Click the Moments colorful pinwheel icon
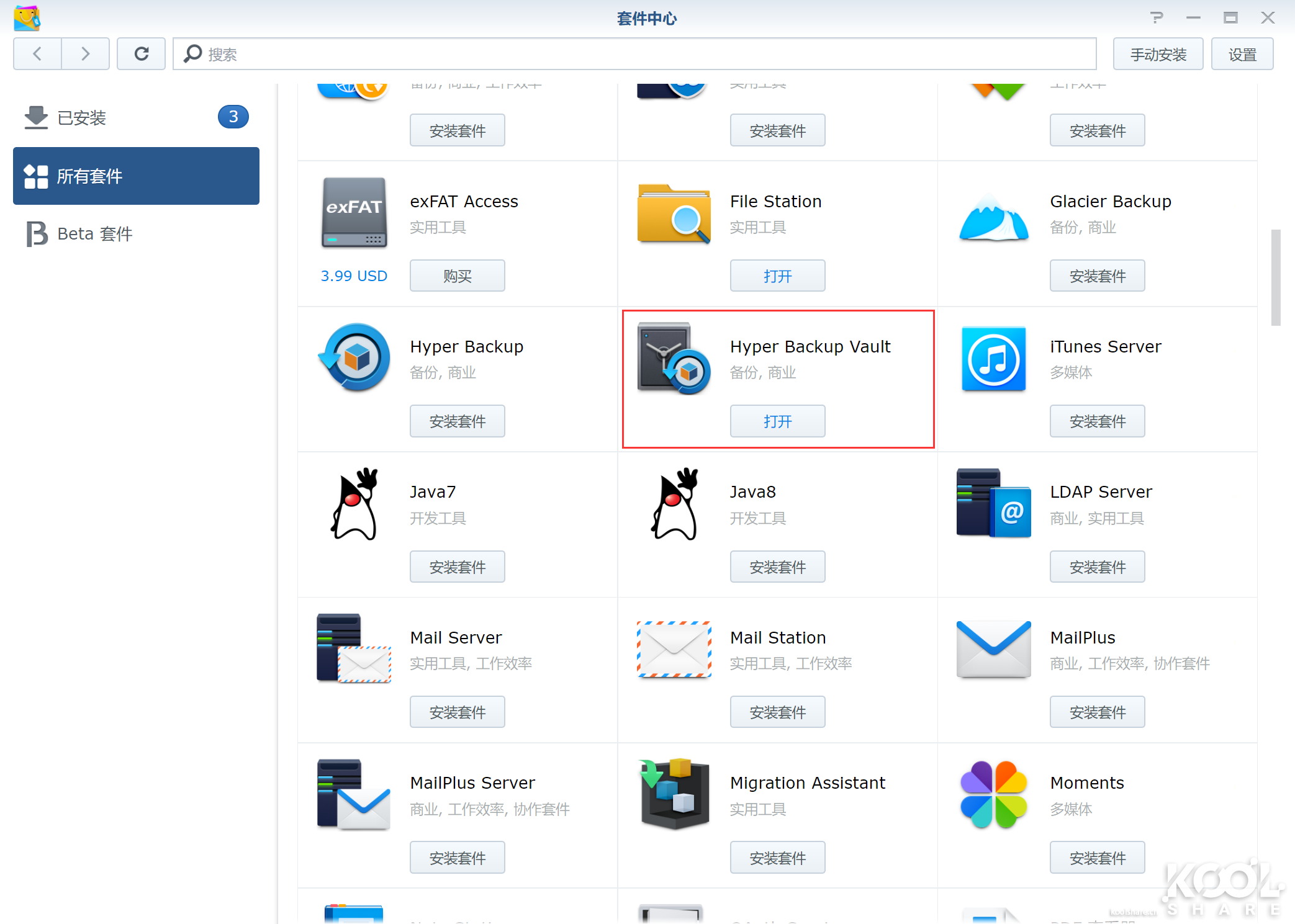Image resolution: width=1295 pixels, height=924 pixels. (993, 794)
